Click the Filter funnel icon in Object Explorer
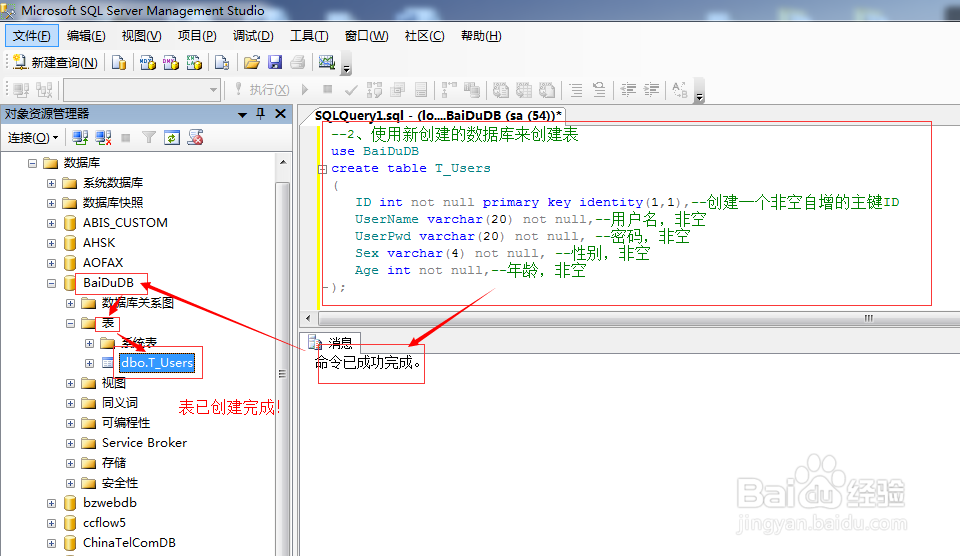Viewport: 960px width, 556px height. pos(149,138)
